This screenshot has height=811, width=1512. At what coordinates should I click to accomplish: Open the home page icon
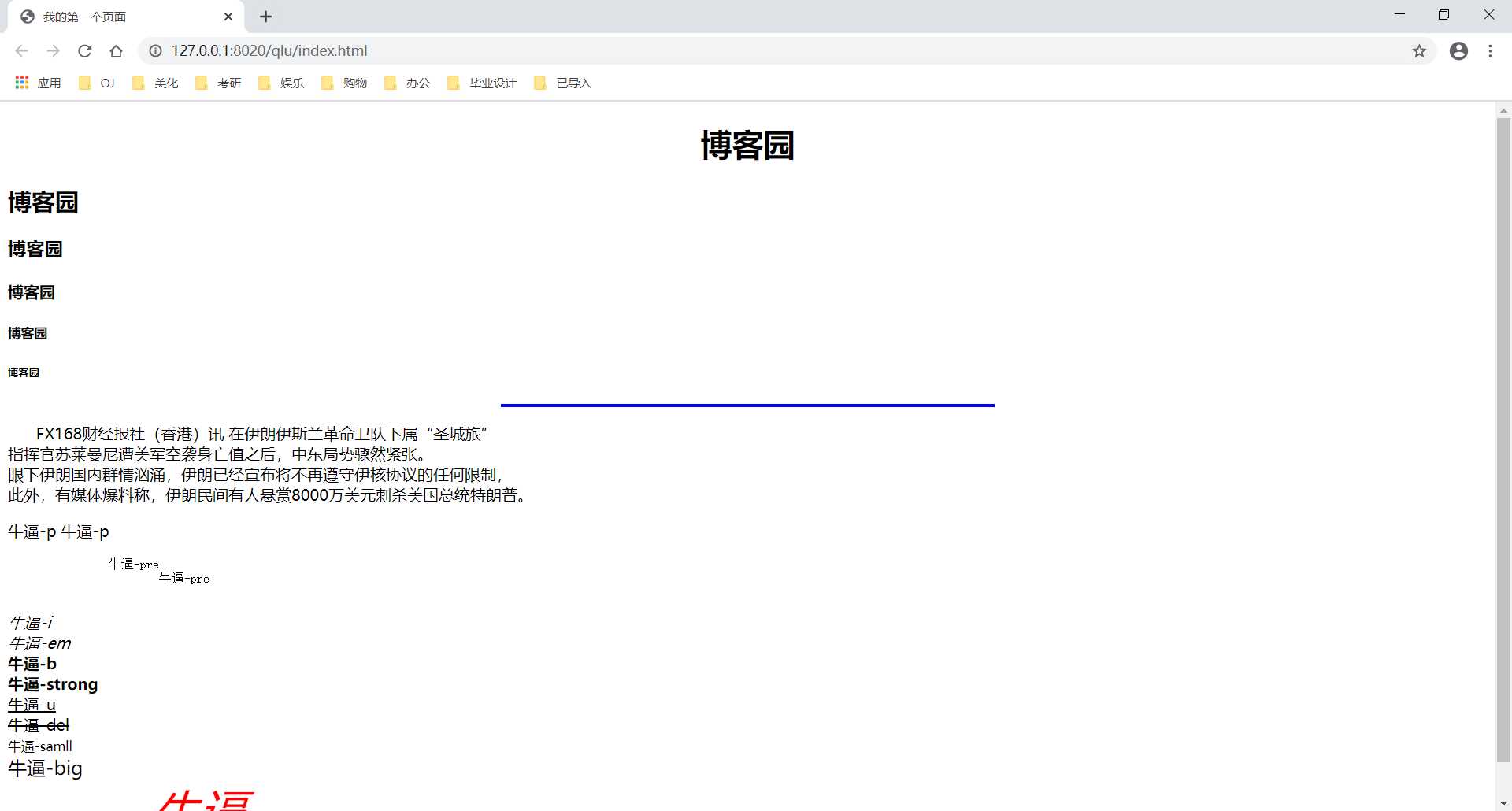(116, 51)
